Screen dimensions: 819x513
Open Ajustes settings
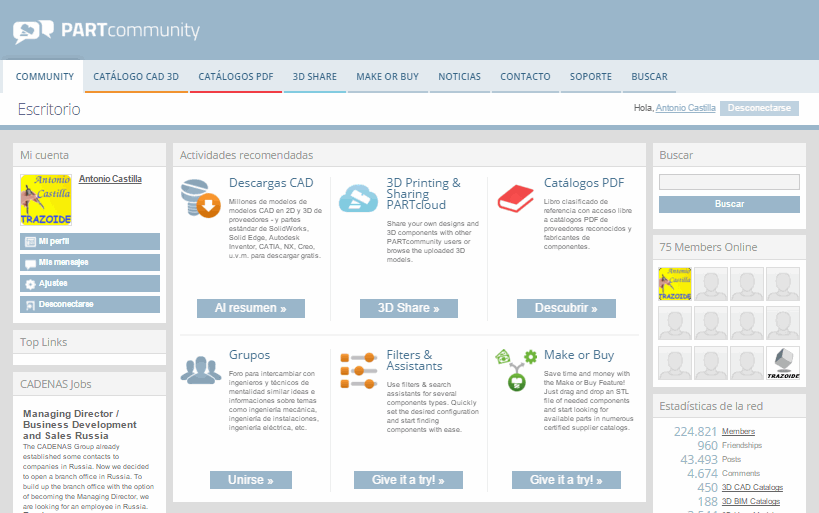(90, 283)
